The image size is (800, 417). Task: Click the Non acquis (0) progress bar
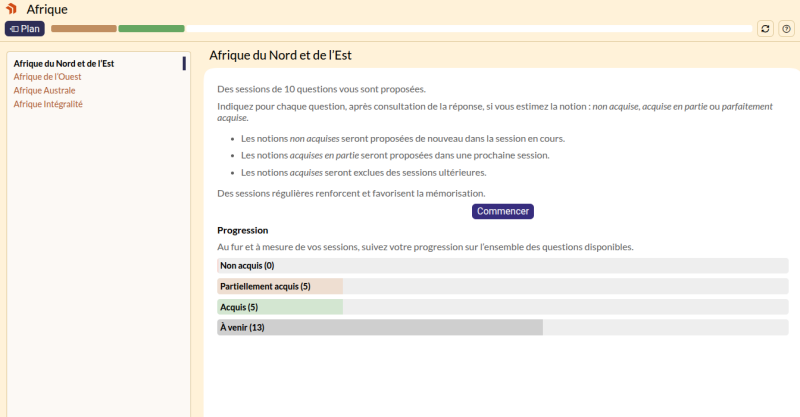tap(503, 265)
